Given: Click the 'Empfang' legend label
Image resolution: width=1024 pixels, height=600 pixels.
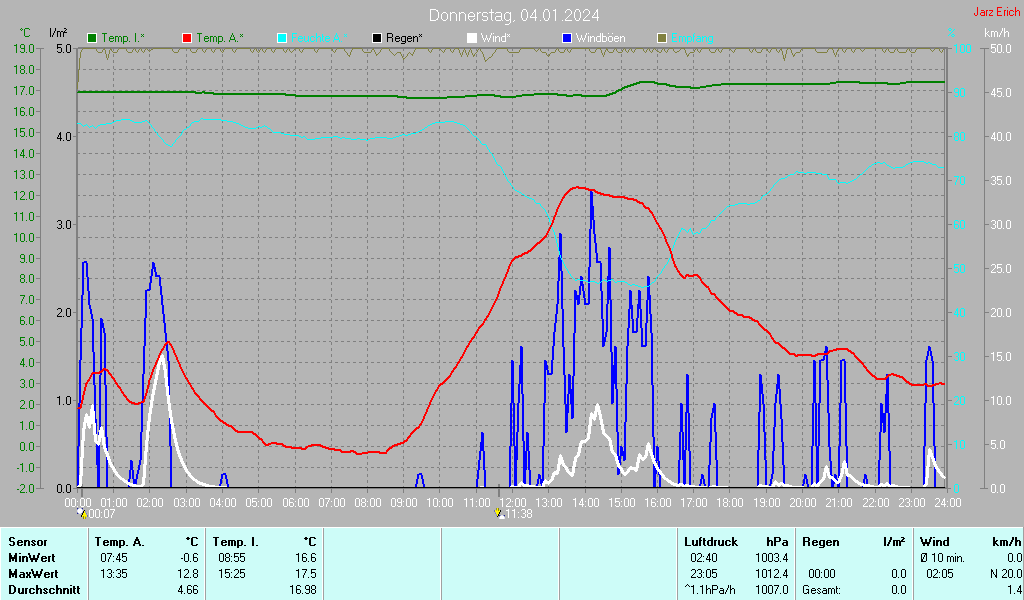Looking at the screenshot, I should (692, 38).
